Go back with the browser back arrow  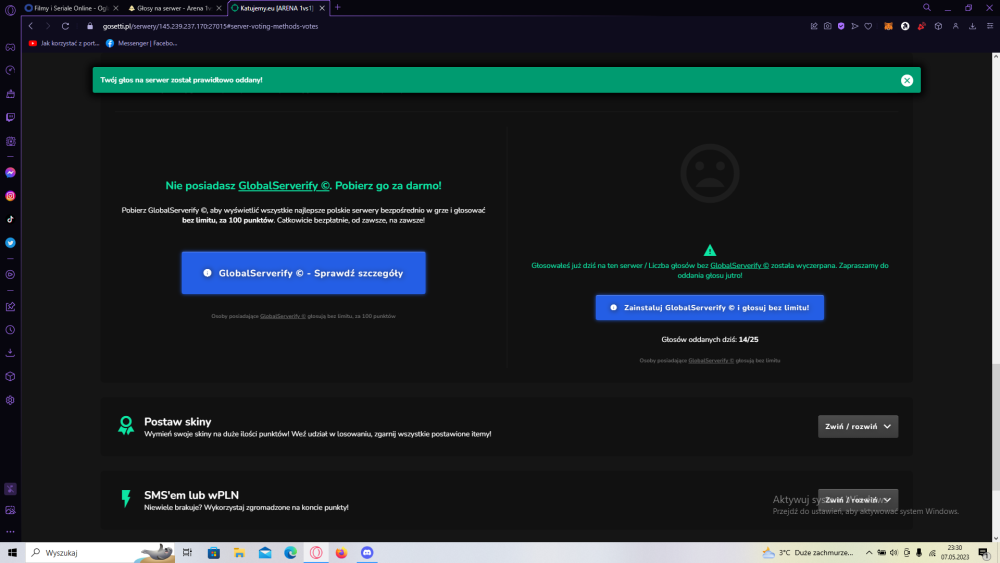click(31, 26)
